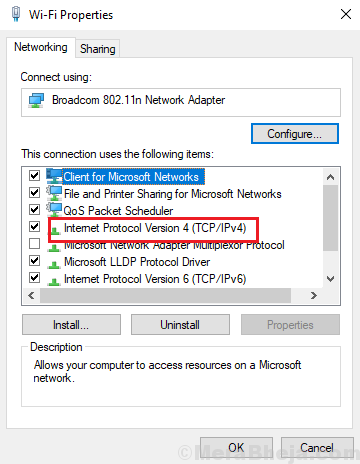
Task: Click the Uninstall button
Action: pyautogui.click(x=180, y=325)
